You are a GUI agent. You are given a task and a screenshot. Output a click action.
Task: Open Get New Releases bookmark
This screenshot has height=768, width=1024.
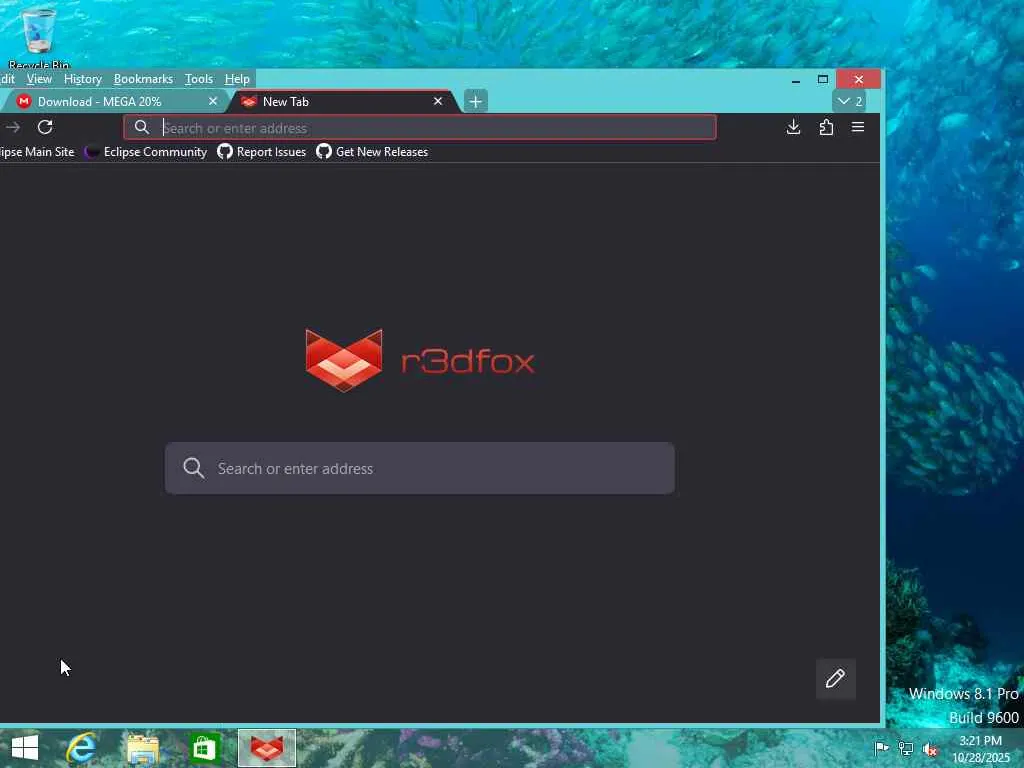[372, 152]
